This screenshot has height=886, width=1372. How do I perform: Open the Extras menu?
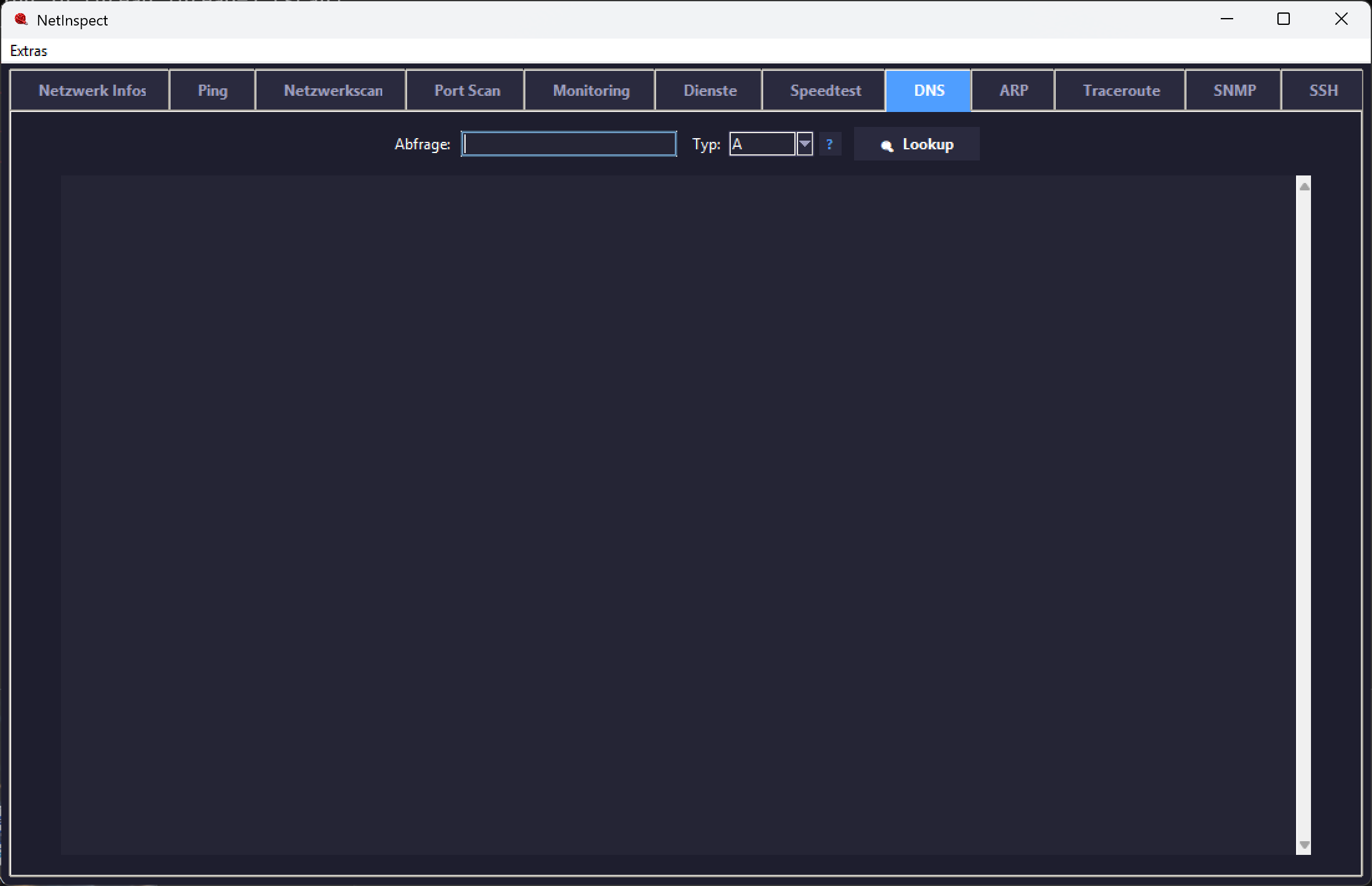pyautogui.click(x=29, y=51)
